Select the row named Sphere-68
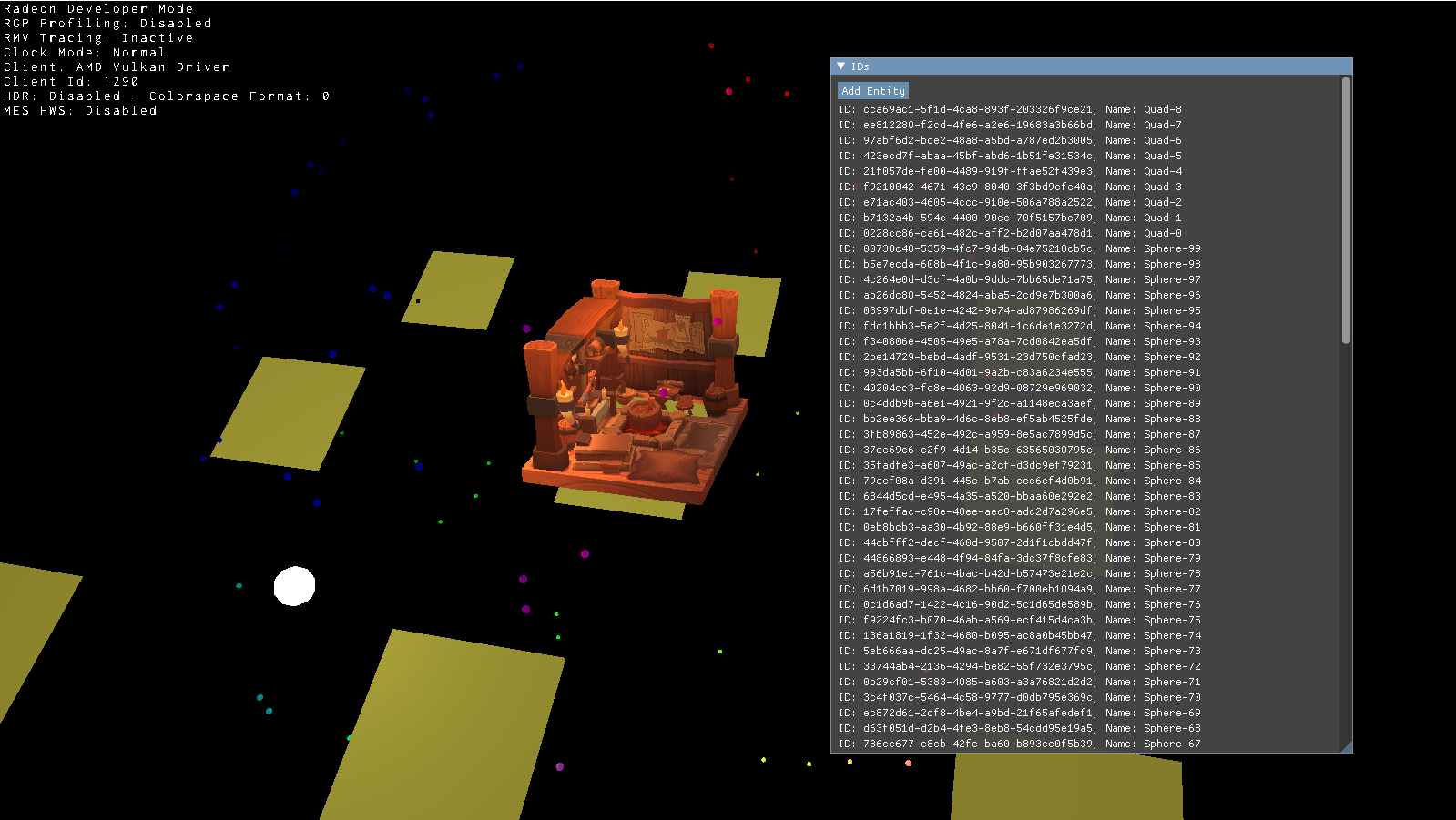The height and width of the screenshot is (820, 1456). pos(1020,728)
